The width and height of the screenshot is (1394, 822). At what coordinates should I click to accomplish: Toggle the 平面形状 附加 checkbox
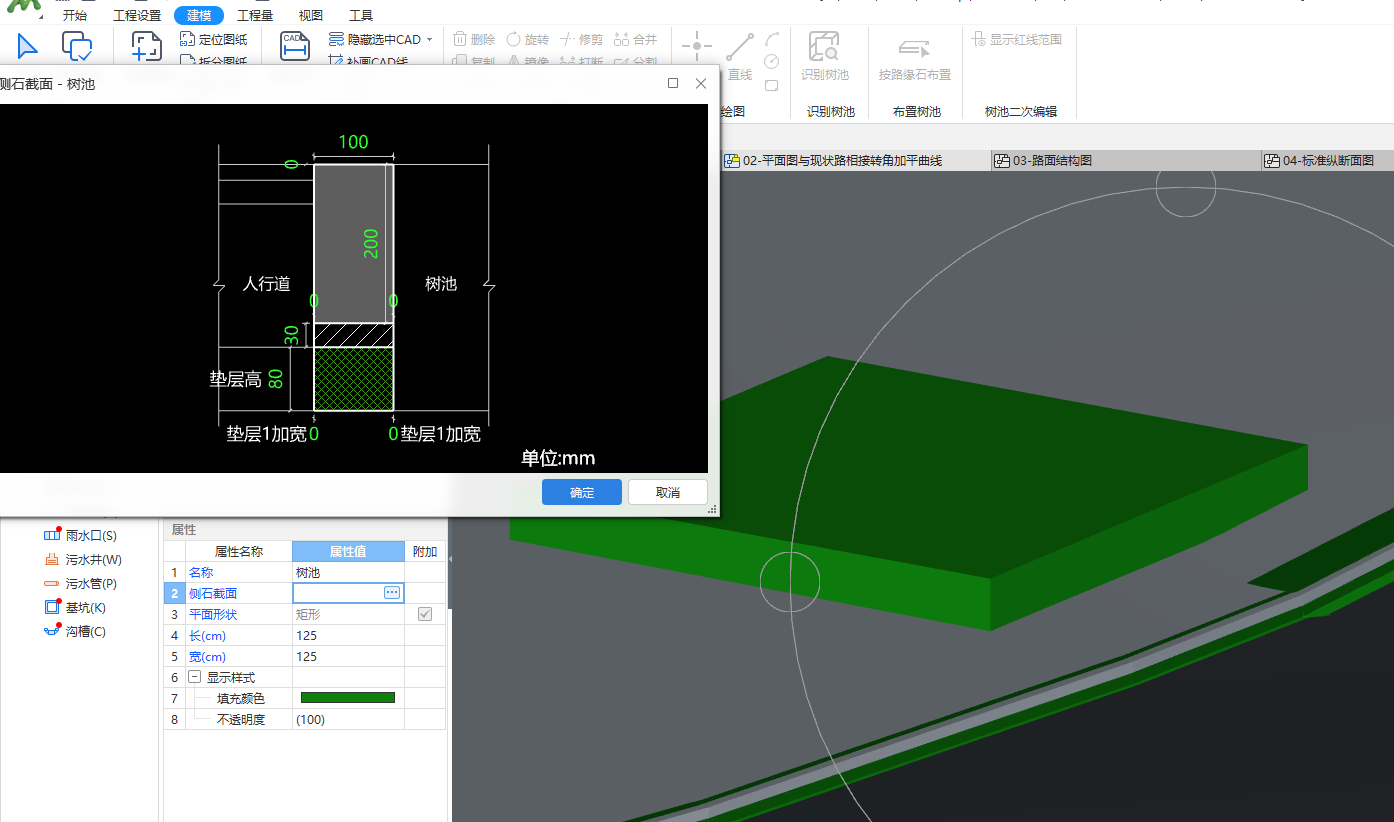point(425,614)
